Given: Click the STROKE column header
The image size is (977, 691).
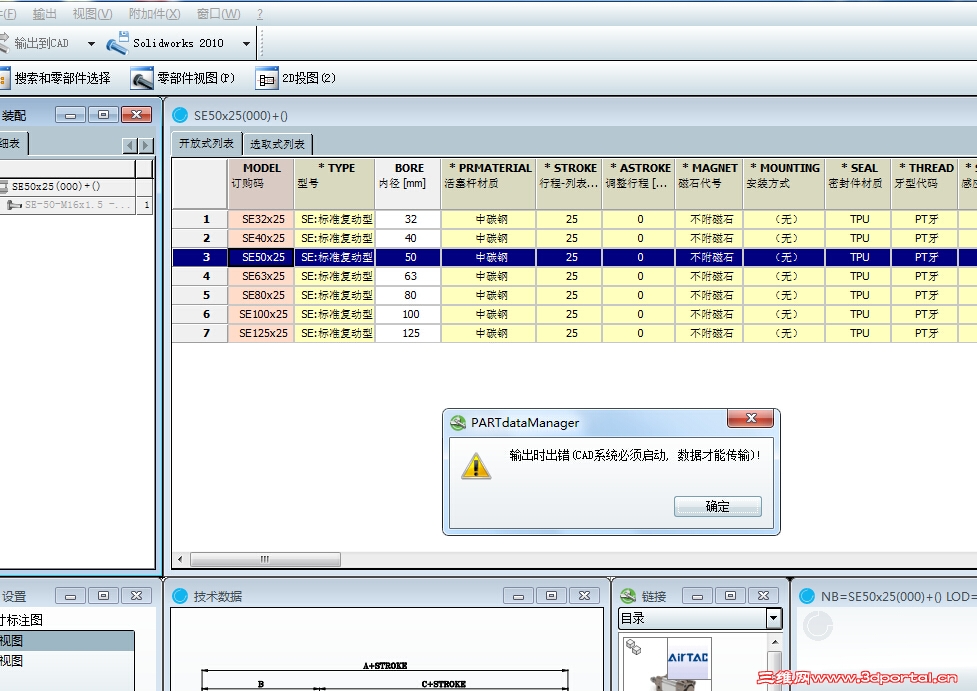Looking at the screenshot, I should coord(570,183).
